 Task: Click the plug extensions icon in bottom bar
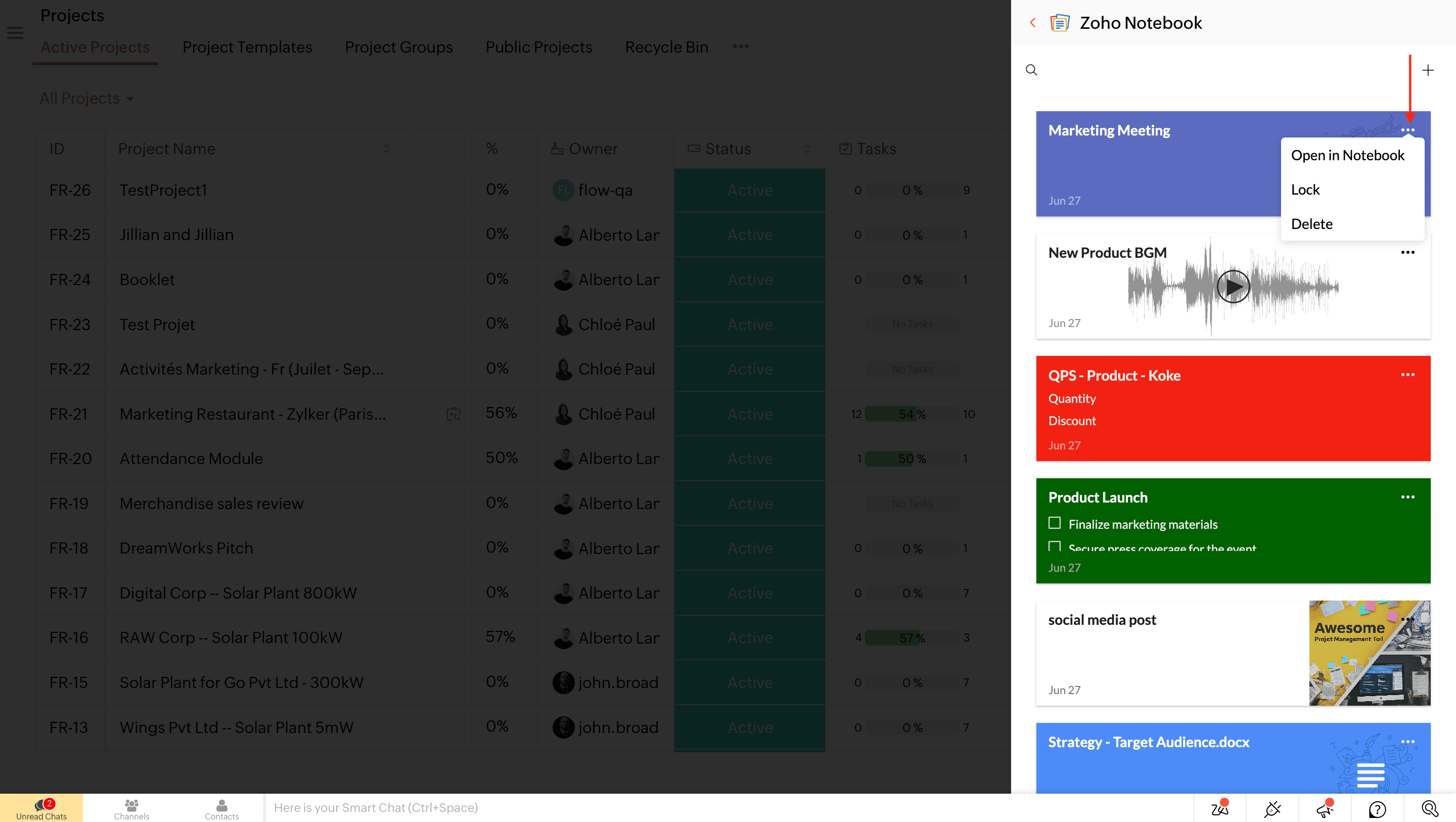coord(1272,808)
